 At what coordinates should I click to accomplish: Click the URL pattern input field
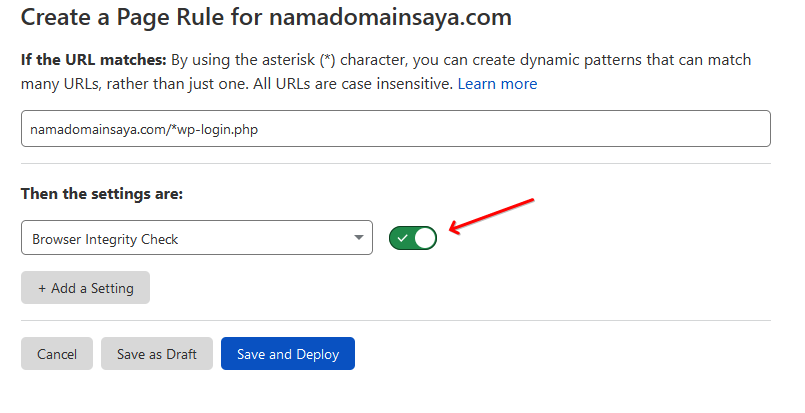pos(395,129)
